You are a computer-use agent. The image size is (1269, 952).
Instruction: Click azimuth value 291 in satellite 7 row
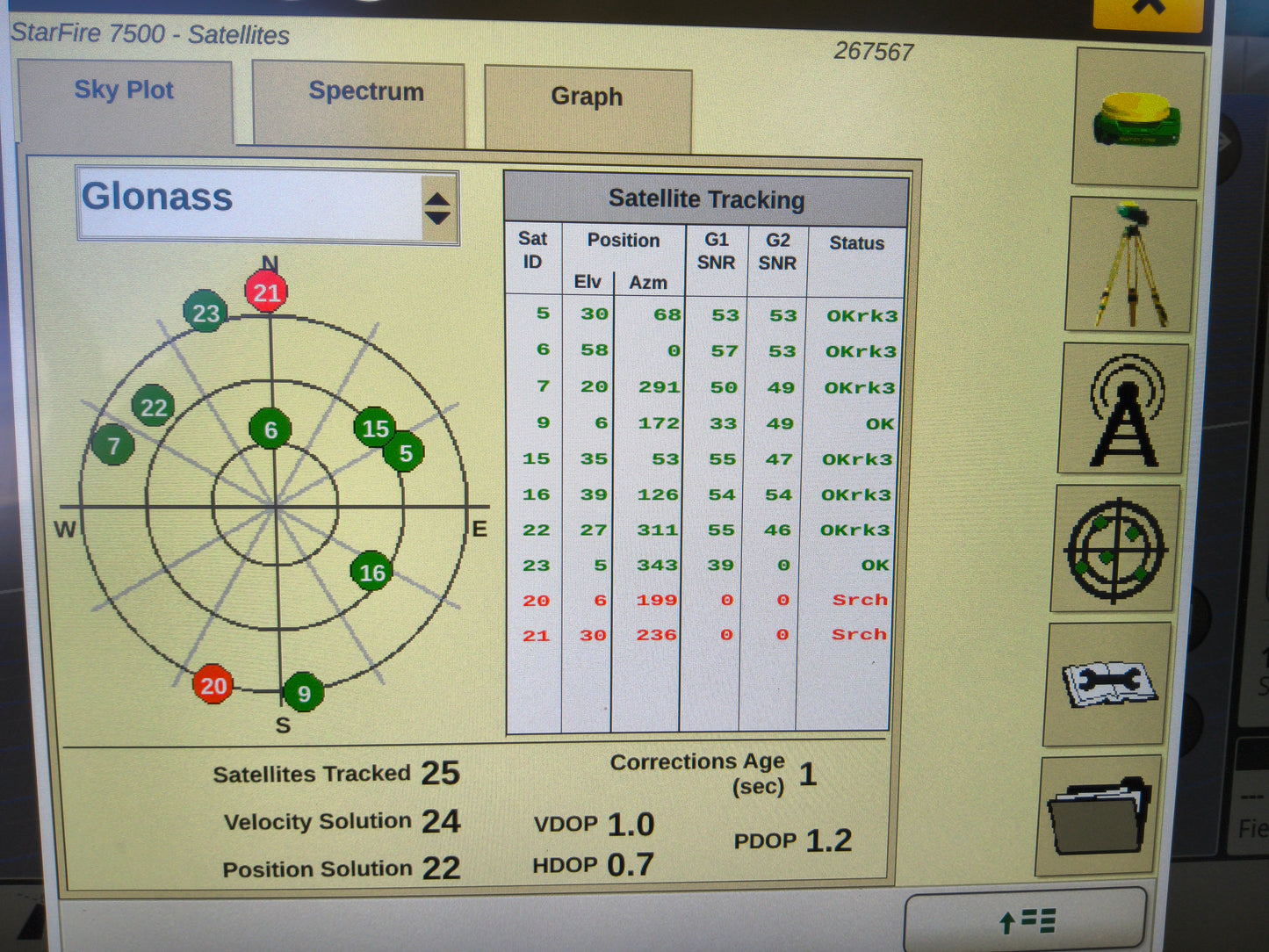(x=660, y=387)
